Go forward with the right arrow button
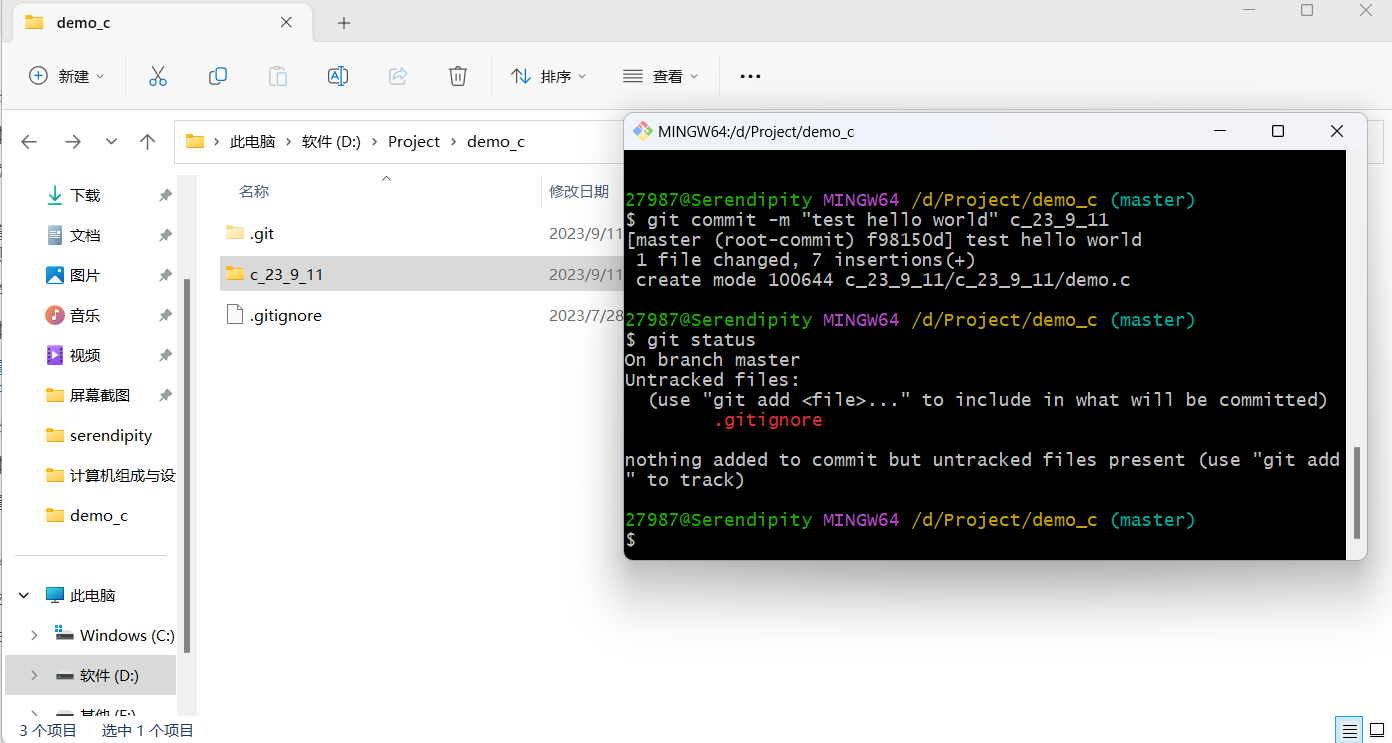The height and width of the screenshot is (743, 1392). pos(72,142)
